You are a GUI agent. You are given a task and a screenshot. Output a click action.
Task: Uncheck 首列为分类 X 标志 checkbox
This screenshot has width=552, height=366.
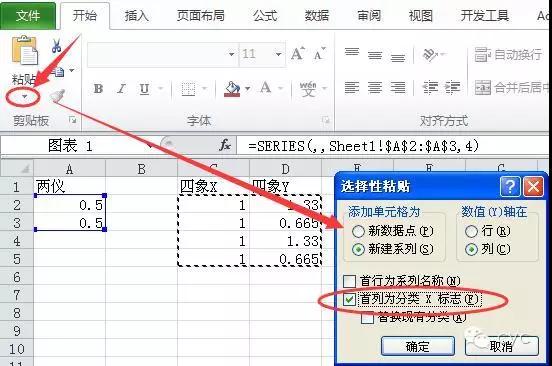click(x=349, y=299)
